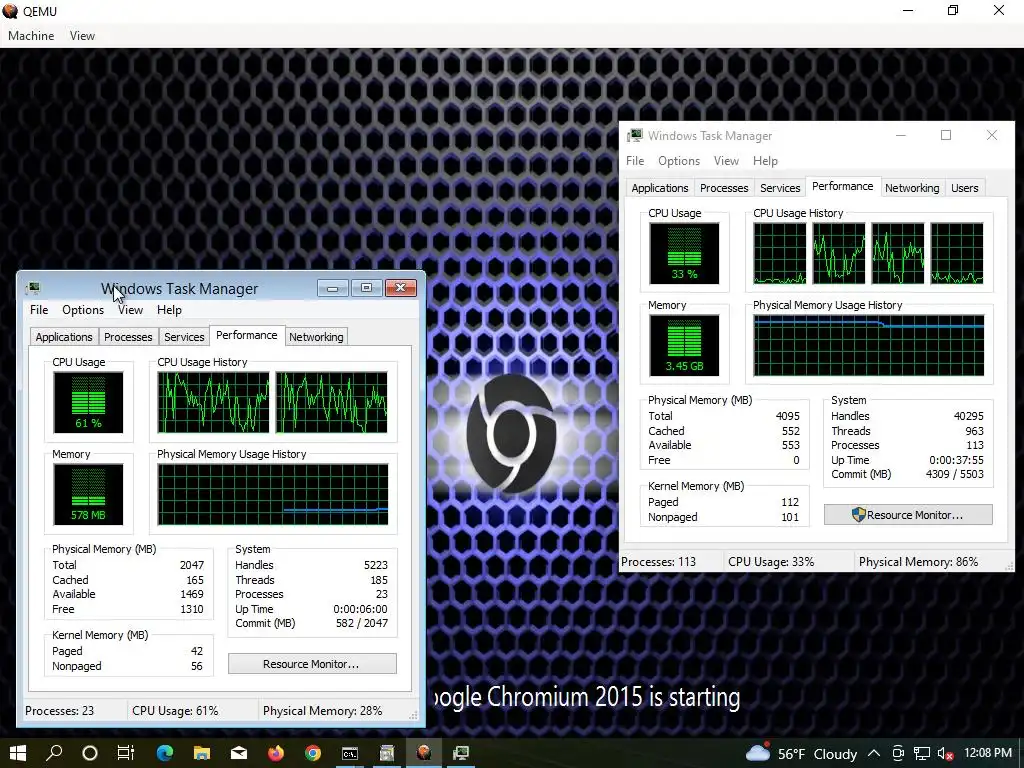Maximize the guest Task Manager window

[x=366, y=288]
